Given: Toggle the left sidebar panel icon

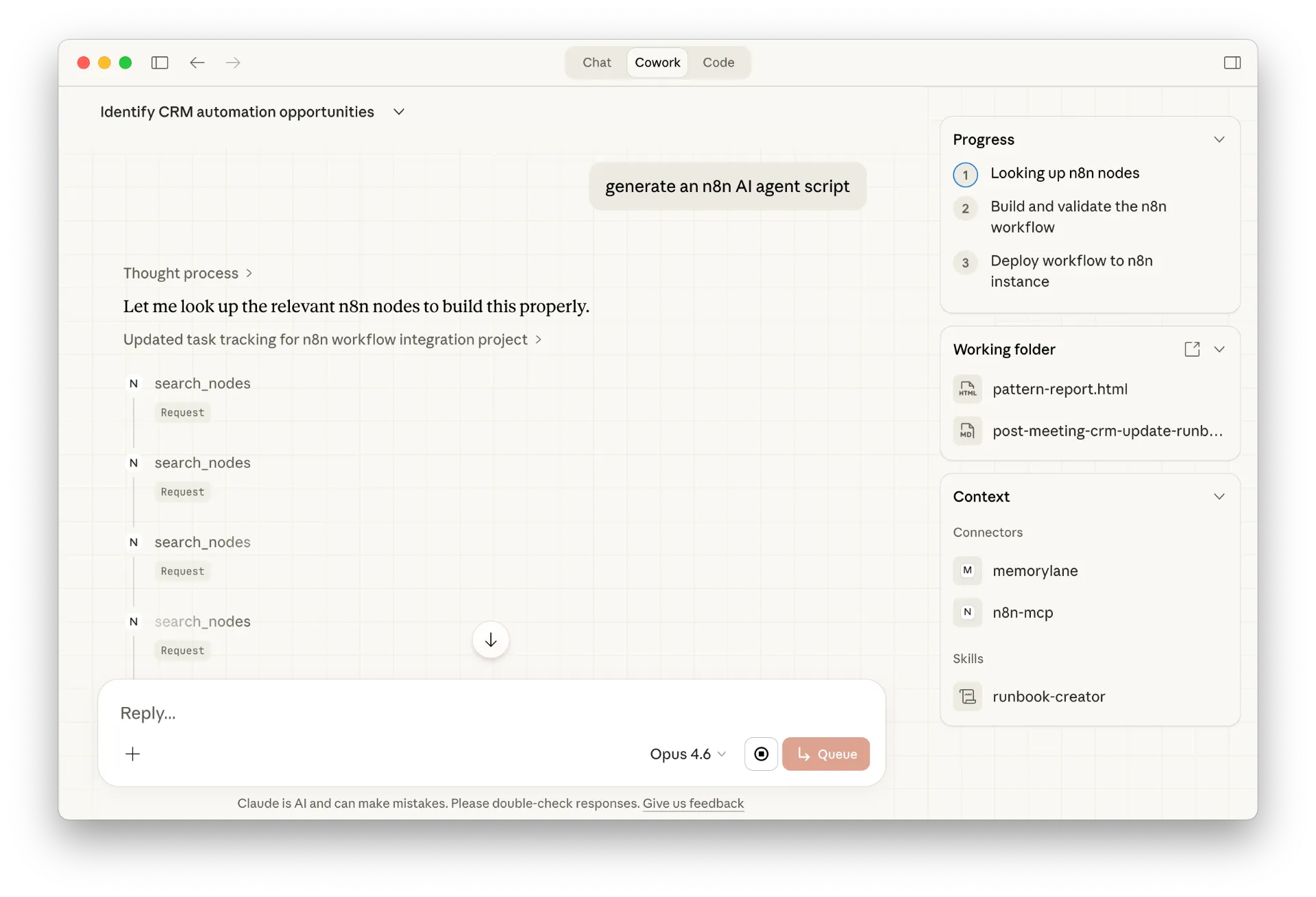Looking at the screenshot, I should [x=160, y=62].
